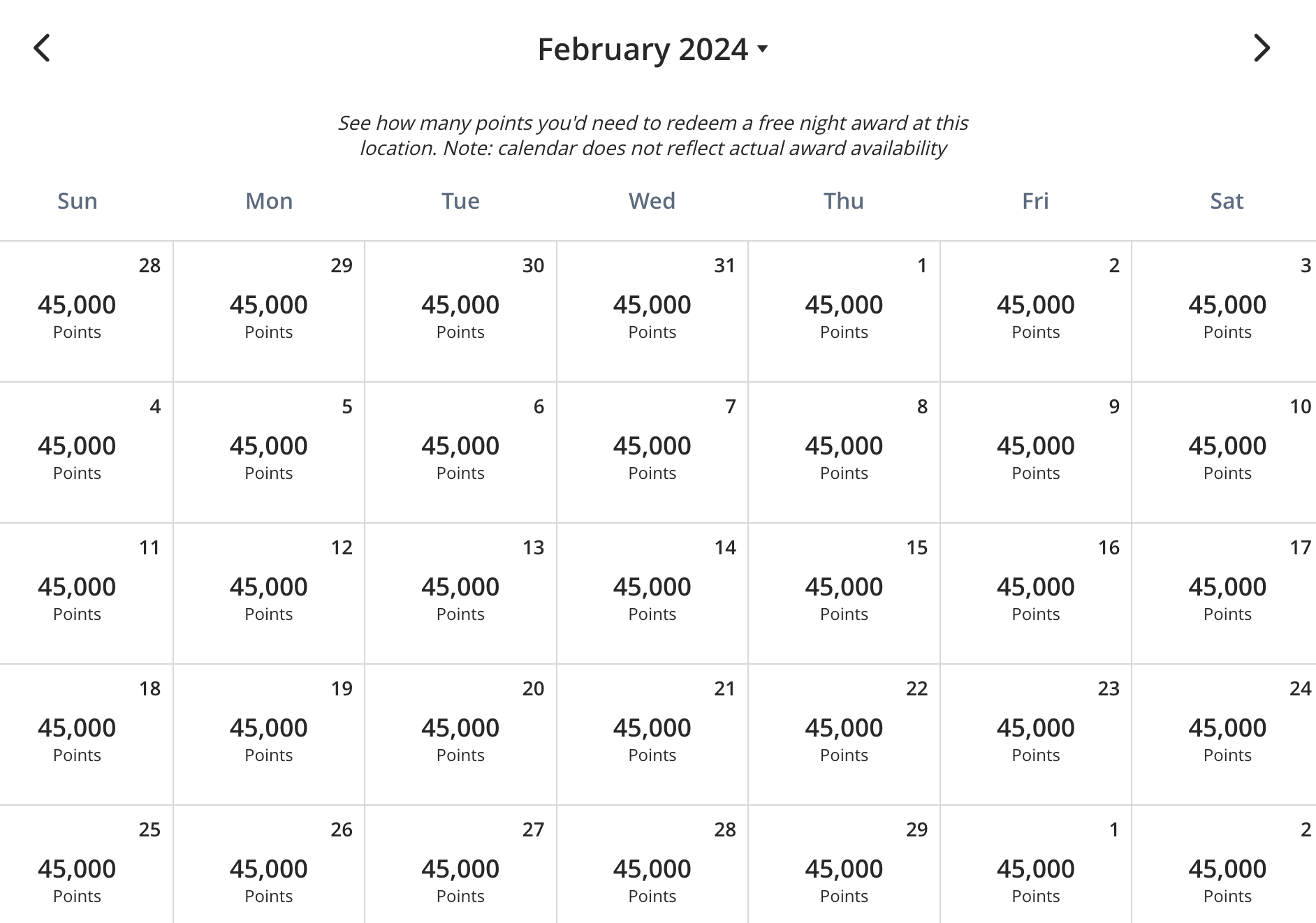Select Saturday February 3 date cell
The height and width of the screenshot is (923, 1316).
(x=1227, y=312)
